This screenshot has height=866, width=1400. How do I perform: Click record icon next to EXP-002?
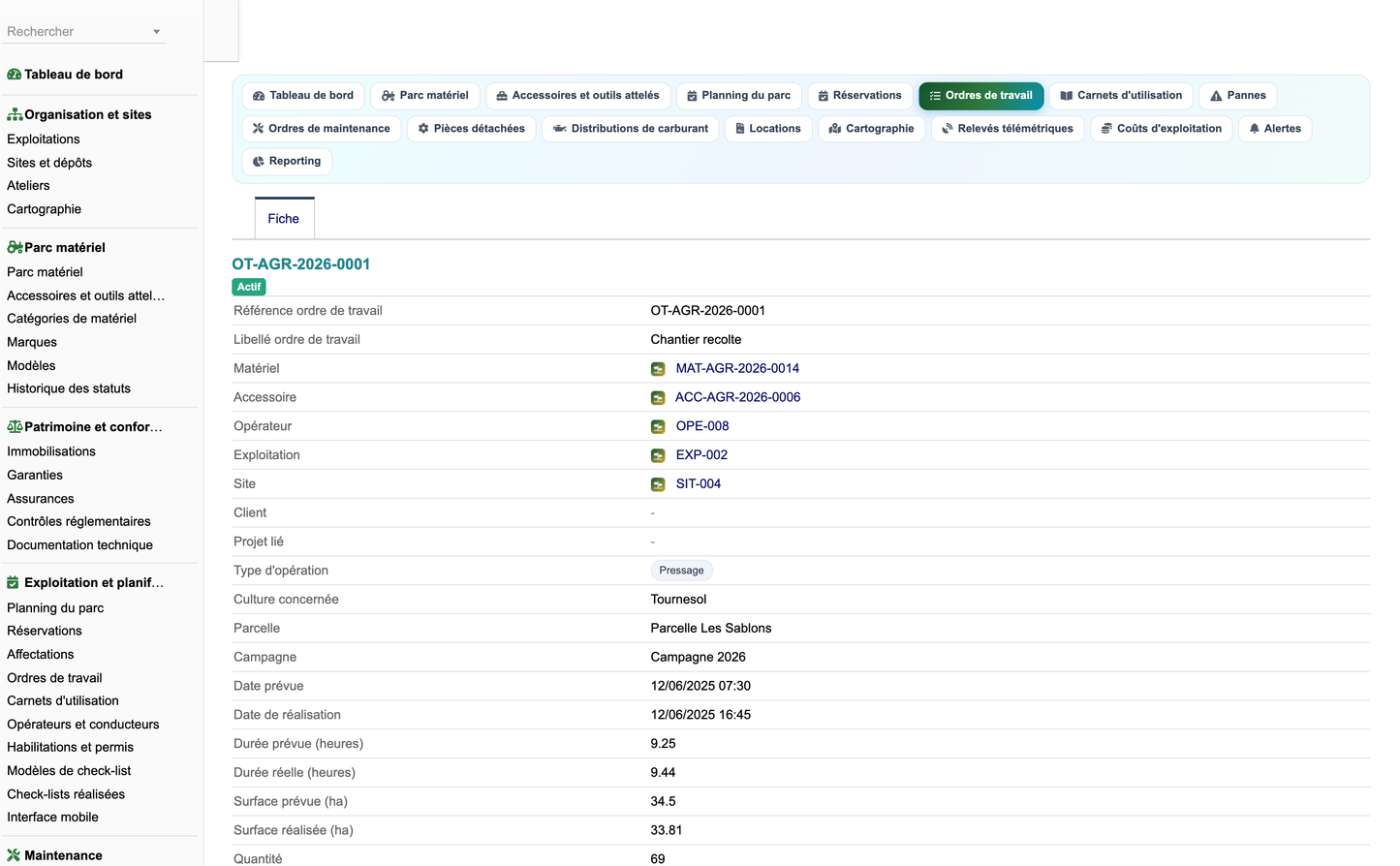coord(658,455)
